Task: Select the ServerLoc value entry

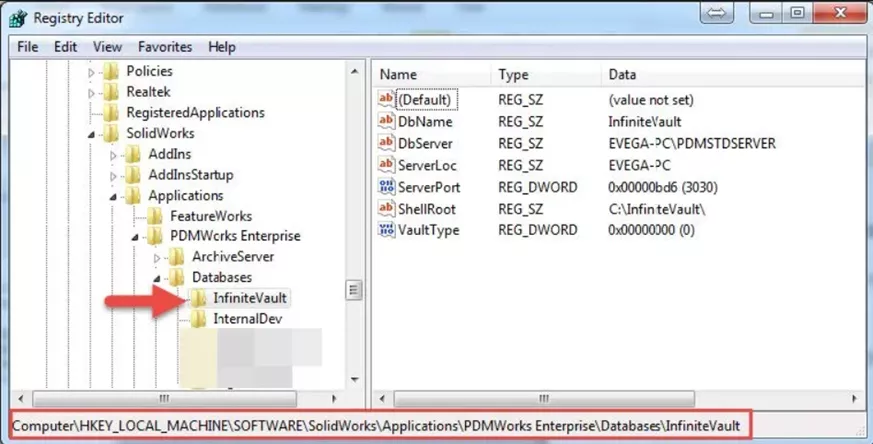Action: click(x=426, y=165)
